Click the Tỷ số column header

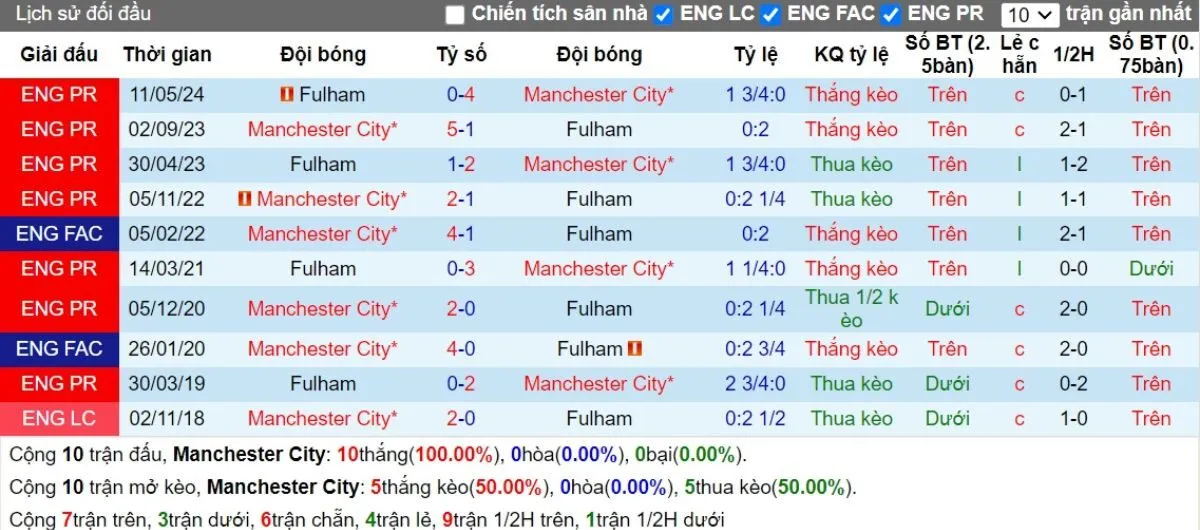pyautogui.click(x=461, y=55)
